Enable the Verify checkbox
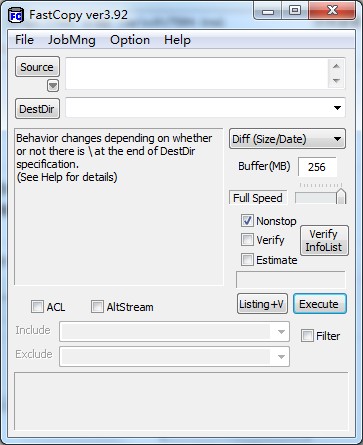363x445 pixels. pos(247,240)
